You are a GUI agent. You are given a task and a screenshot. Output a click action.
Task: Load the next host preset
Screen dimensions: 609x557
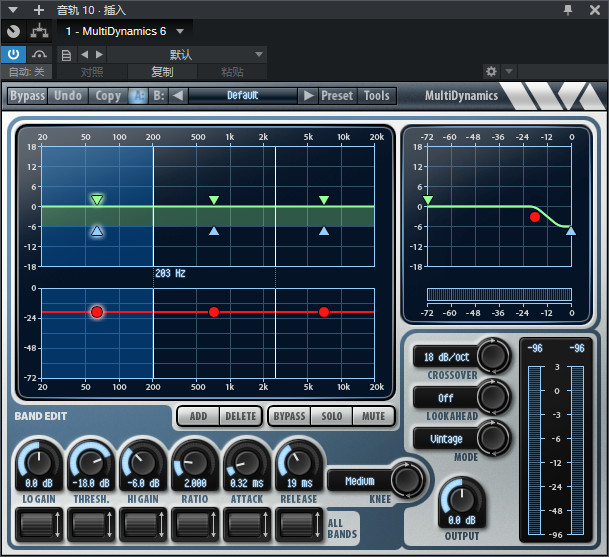click(x=99, y=54)
